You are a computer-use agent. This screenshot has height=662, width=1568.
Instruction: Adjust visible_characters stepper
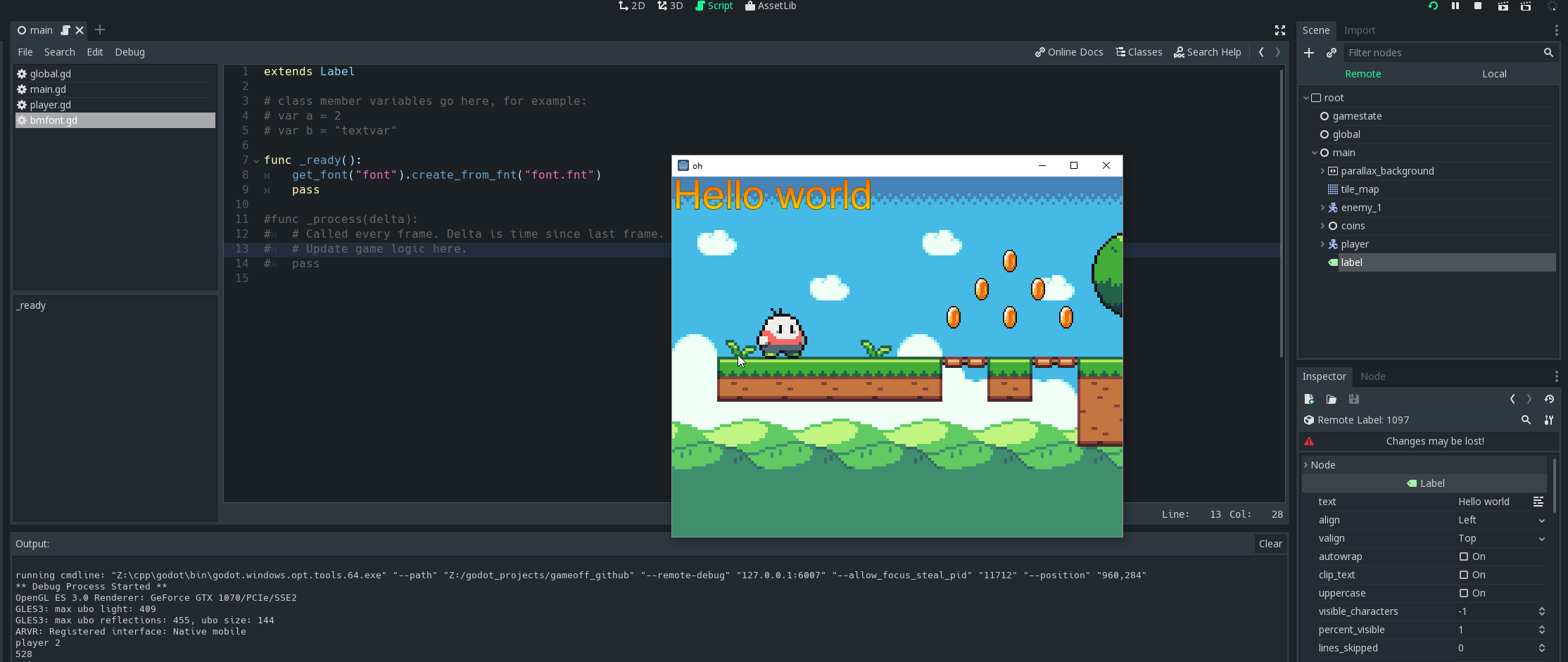point(1542,611)
